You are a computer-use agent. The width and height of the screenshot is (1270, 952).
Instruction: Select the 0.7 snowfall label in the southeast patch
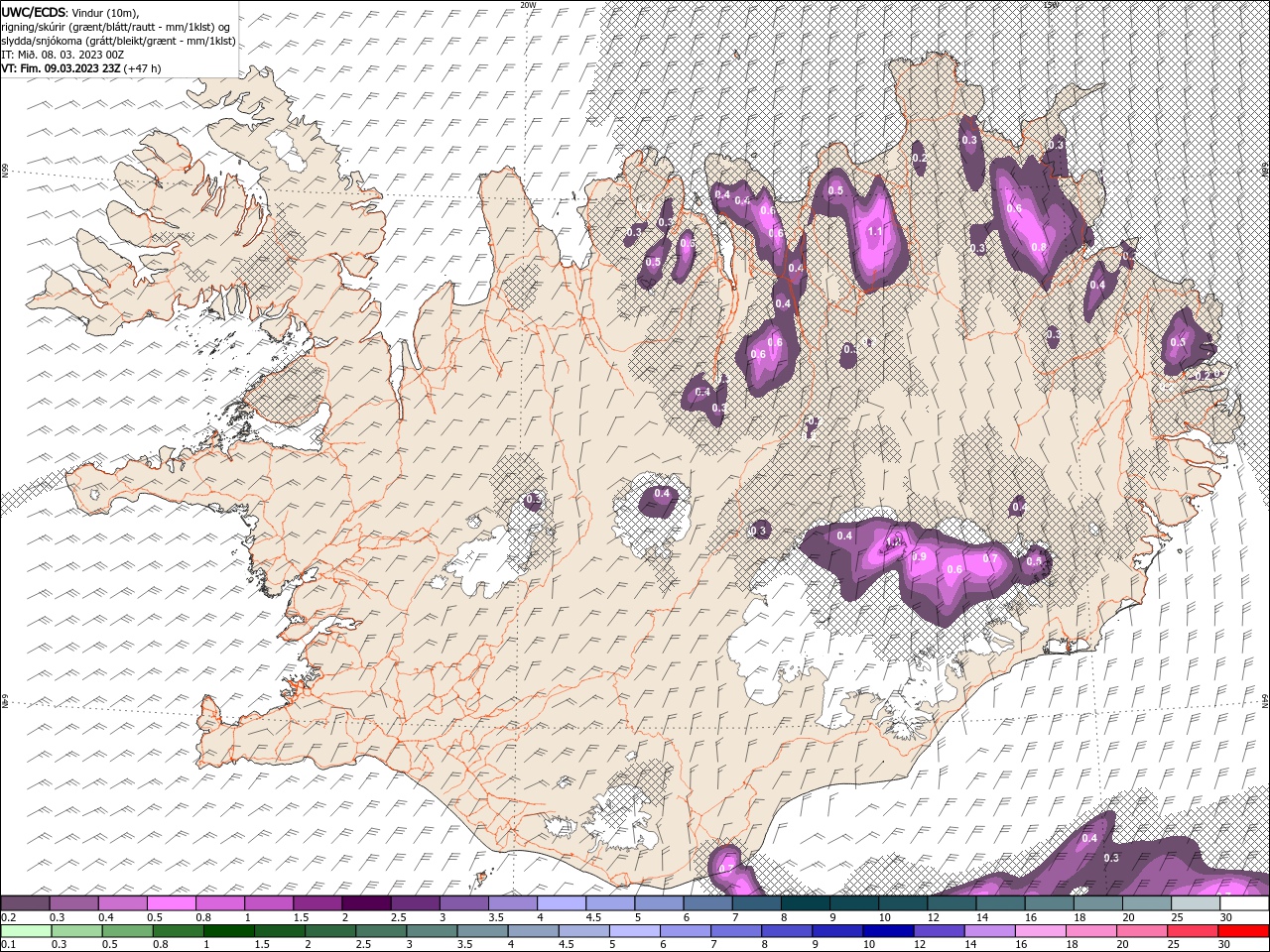click(989, 558)
